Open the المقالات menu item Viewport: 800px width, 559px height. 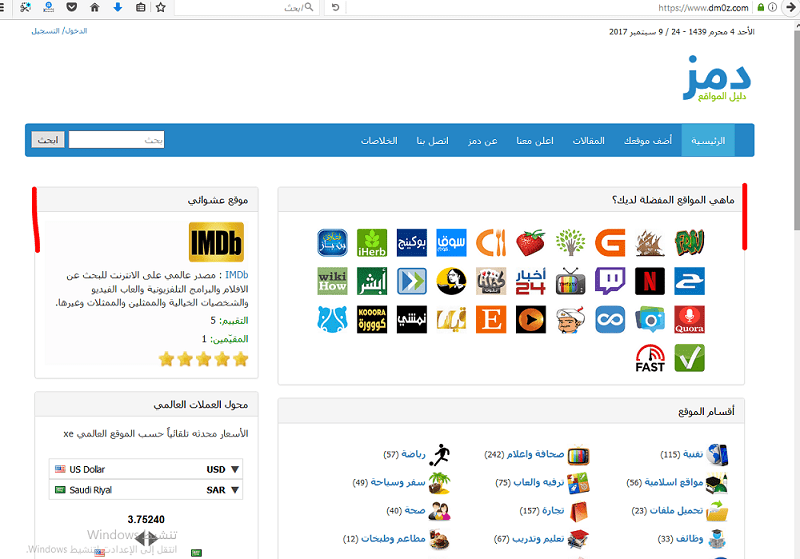pos(588,141)
